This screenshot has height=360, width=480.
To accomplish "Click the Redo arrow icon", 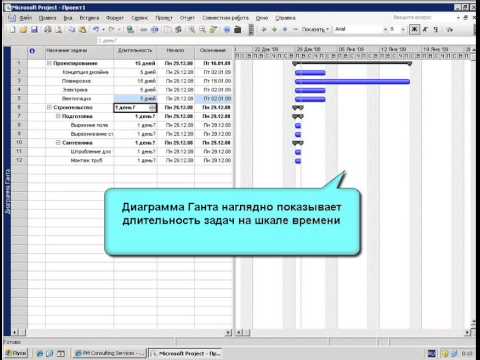I will pyautogui.click(x=111, y=30).
